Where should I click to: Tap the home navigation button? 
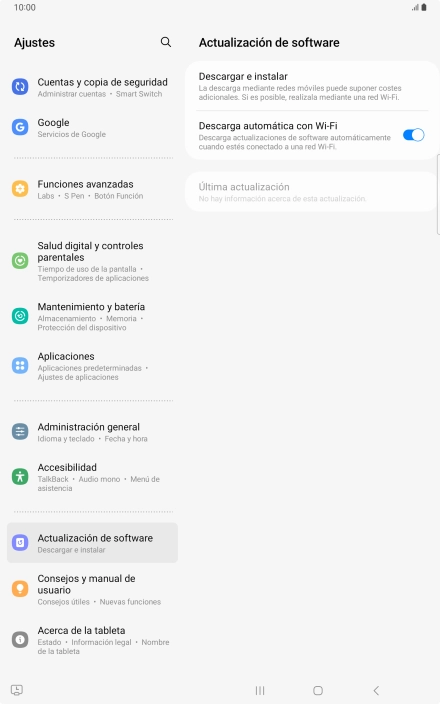pyautogui.click(x=318, y=690)
